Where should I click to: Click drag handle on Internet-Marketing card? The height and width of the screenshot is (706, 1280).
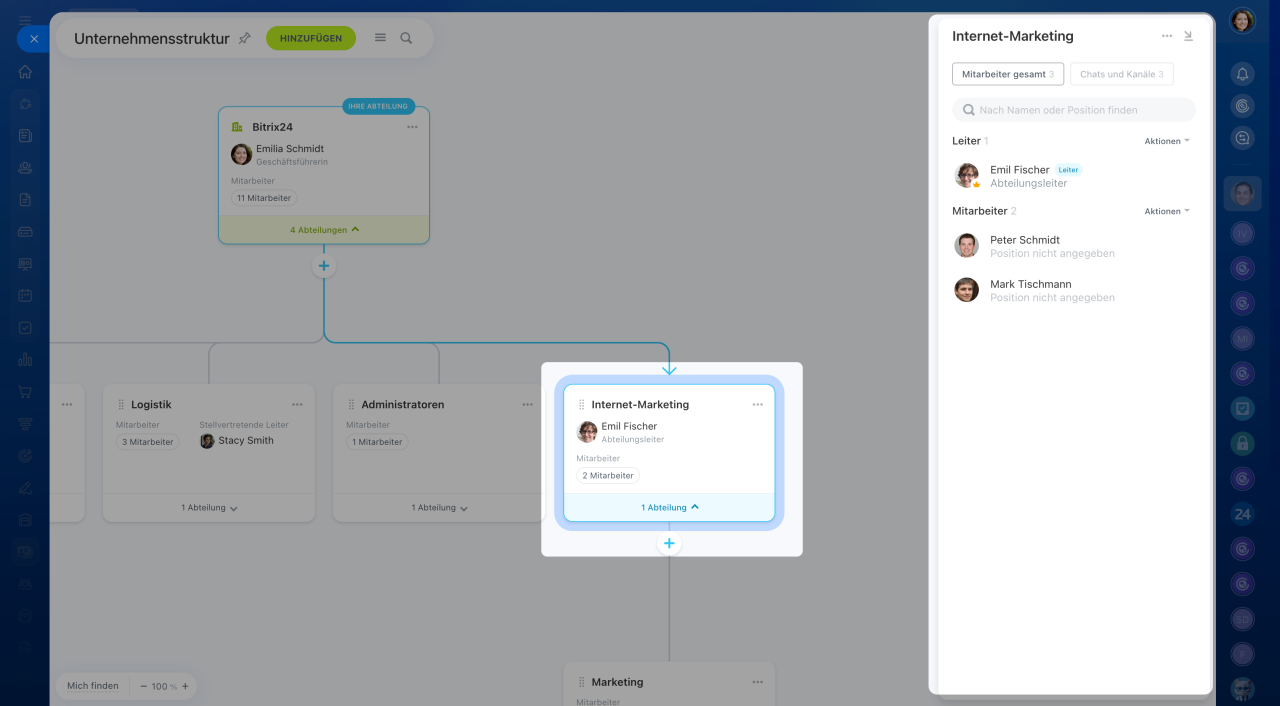(581, 405)
